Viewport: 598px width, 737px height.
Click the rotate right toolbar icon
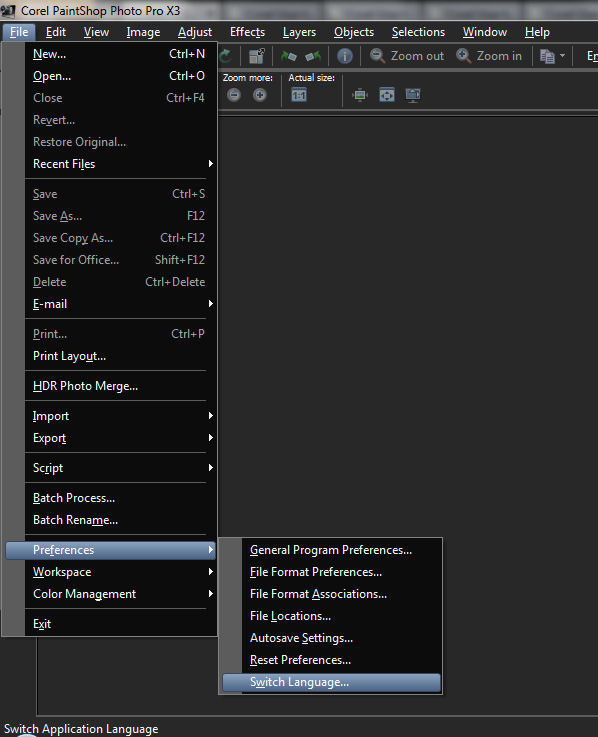click(x=313, y=56)
